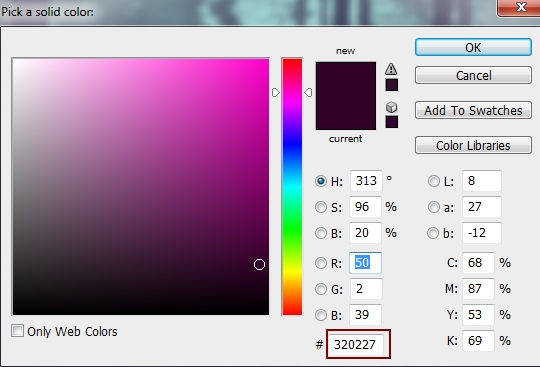
Task: Click the new color preview swatch
Action: point(346,79)
